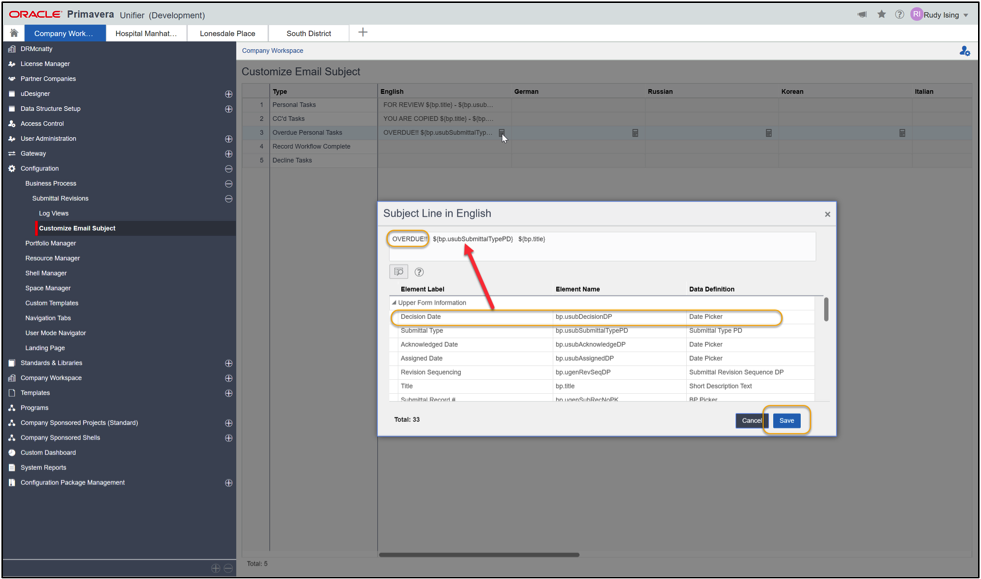Open Portfolio Manager in the sidebar
The image size is (981, 579).
(51, 243)
